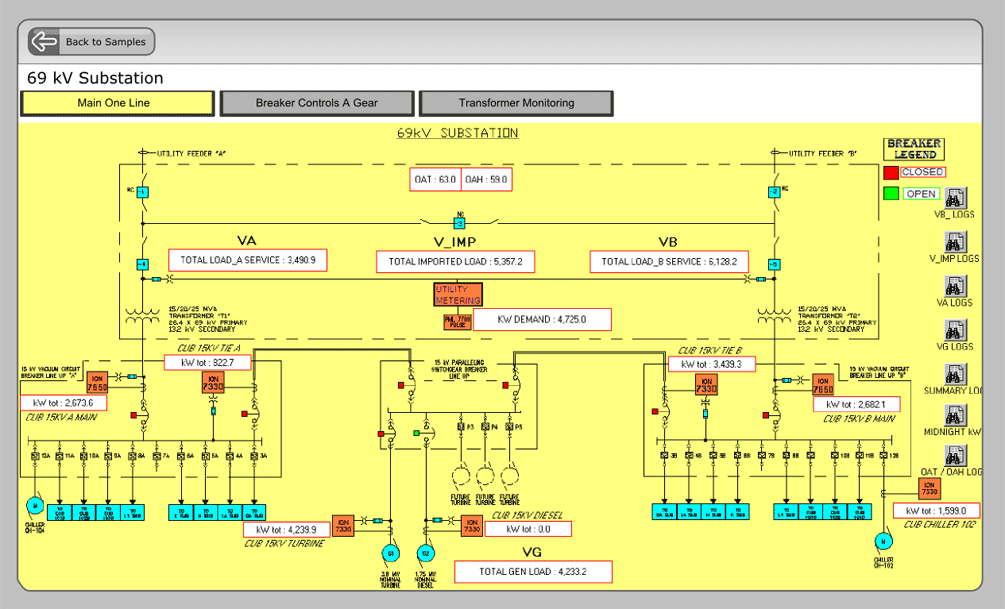Open the VG LOGS binoculars icon
Viewport: 1005px width, 609px height.
coord(955,330)
